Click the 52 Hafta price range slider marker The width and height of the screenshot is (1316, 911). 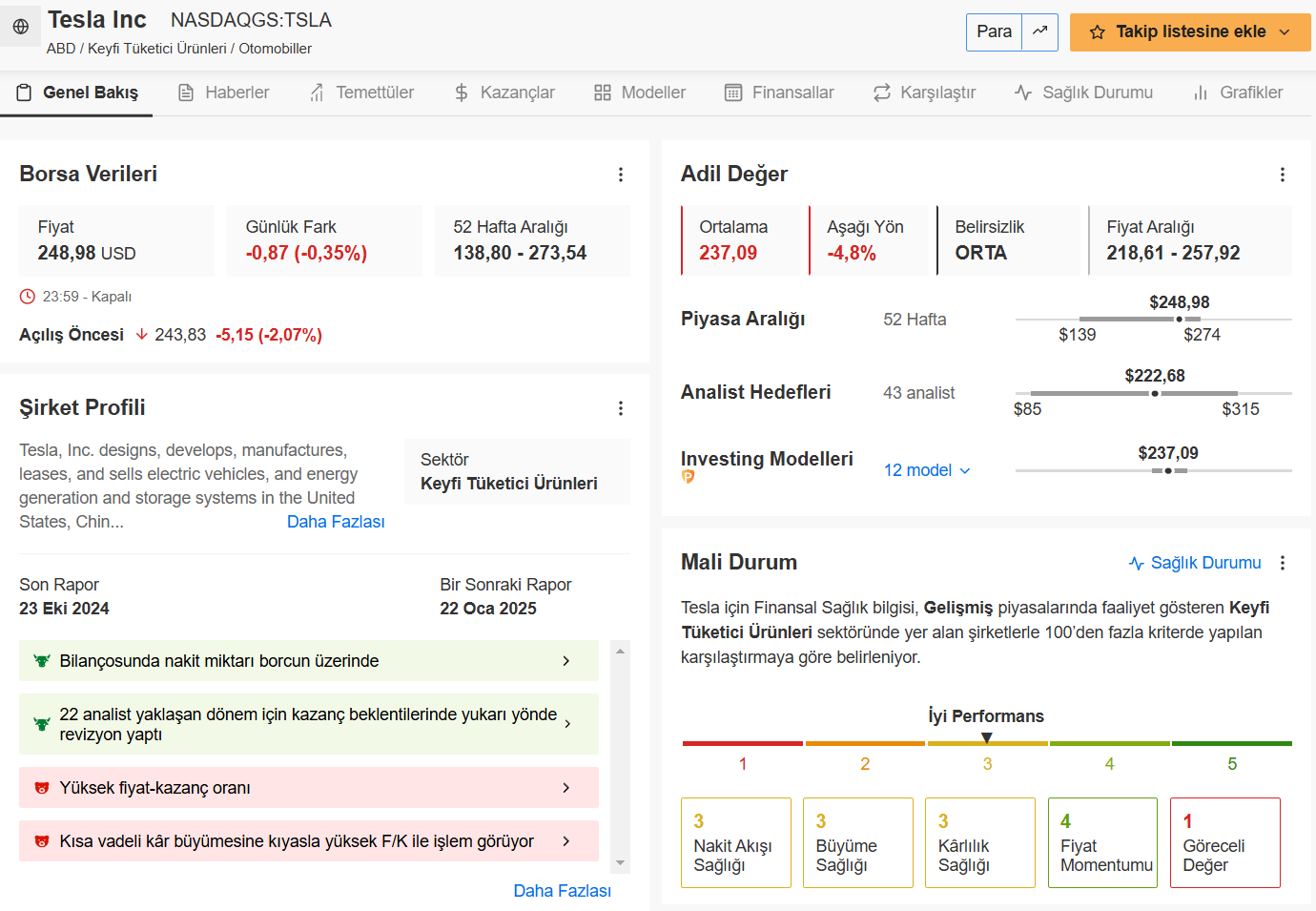click(1180, 319)
